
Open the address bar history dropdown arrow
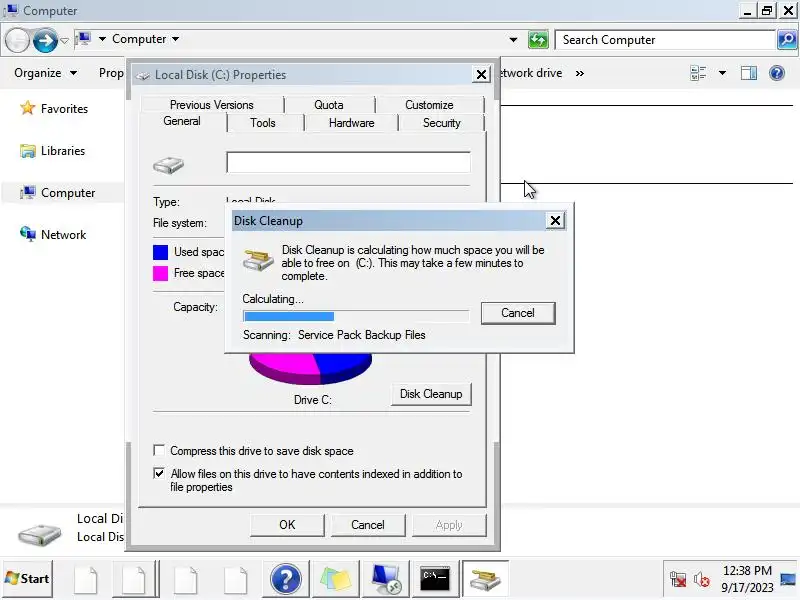pos(513,40)
